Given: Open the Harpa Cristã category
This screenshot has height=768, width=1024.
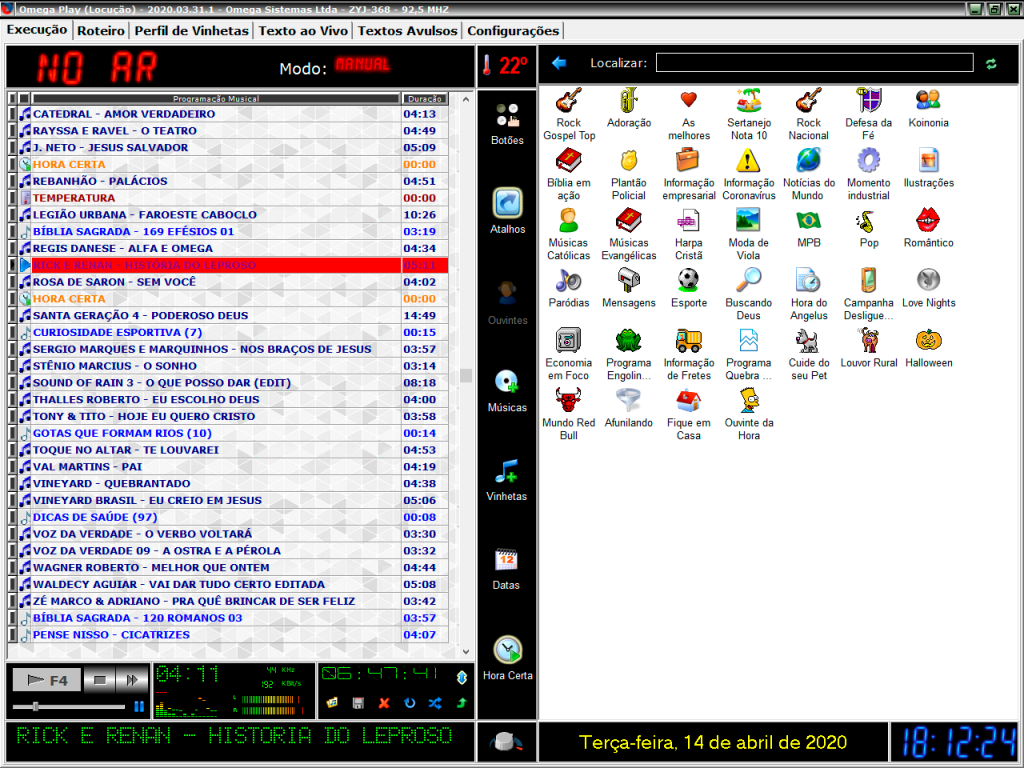Looking at the screenshot, I should pyautogui.click(x=688, y=222).
